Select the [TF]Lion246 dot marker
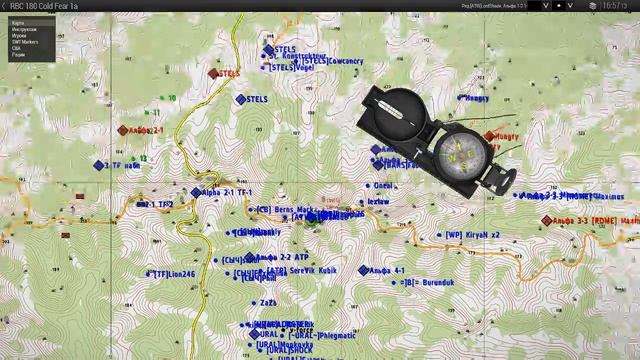The width and height of the screenshot is (640, 360). click(x=148, y=274)
